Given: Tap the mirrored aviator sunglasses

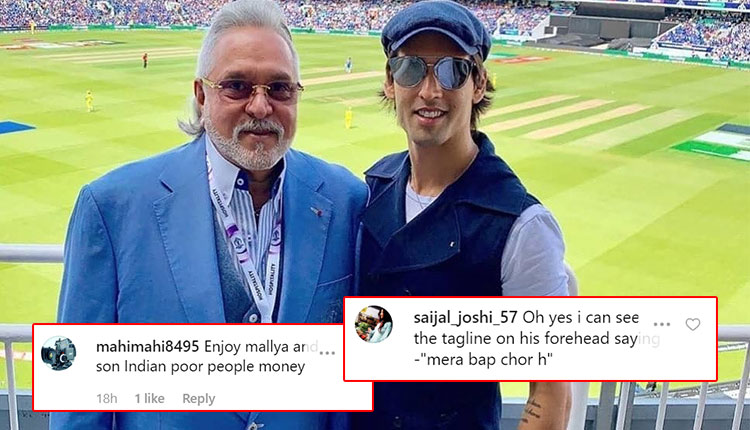Looking at the screenshot, I should tap(432, 72).
